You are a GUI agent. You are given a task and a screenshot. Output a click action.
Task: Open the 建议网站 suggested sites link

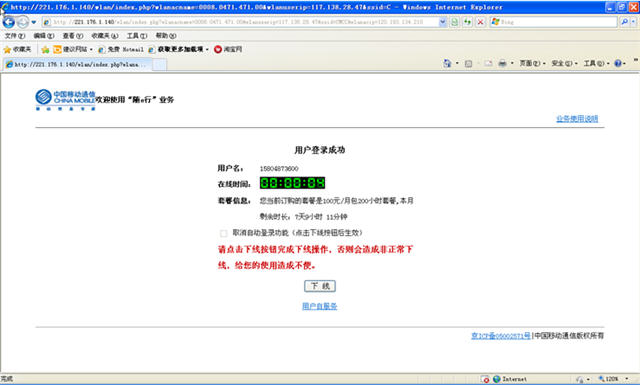coord(73,49)
